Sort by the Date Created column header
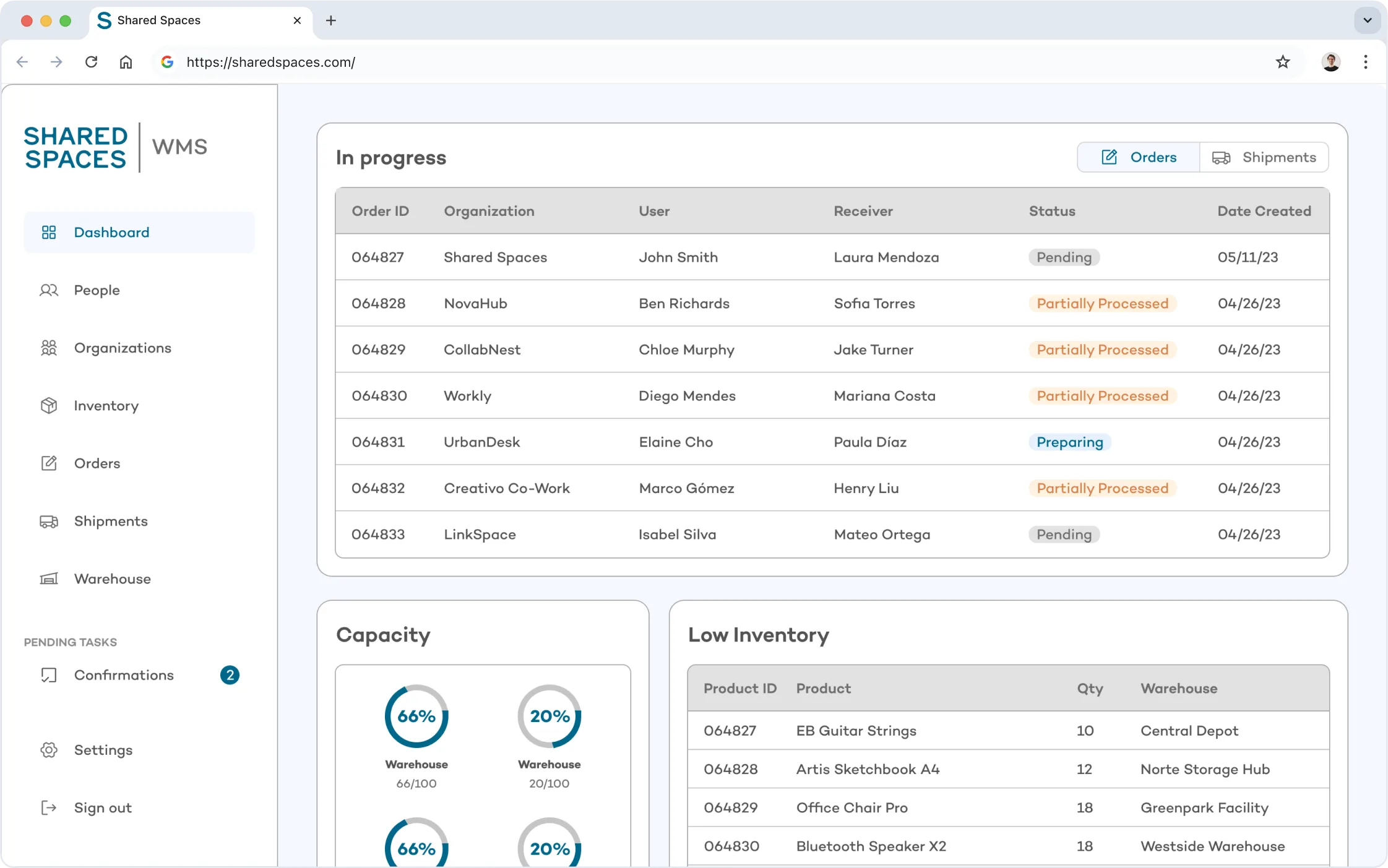 (x=1264, y=211)
